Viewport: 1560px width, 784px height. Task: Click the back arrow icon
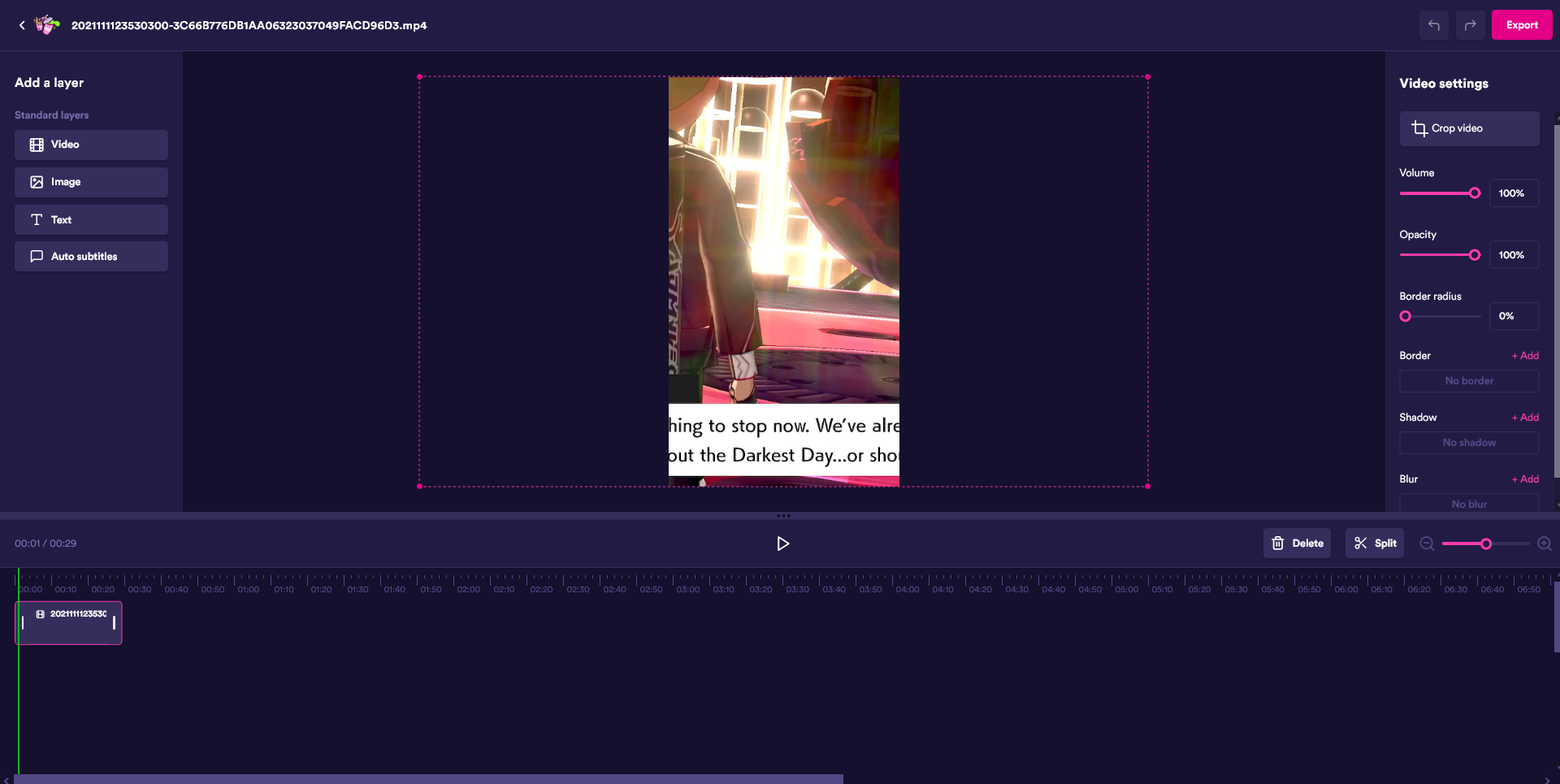pyautogui.click(x=22, y=25)
